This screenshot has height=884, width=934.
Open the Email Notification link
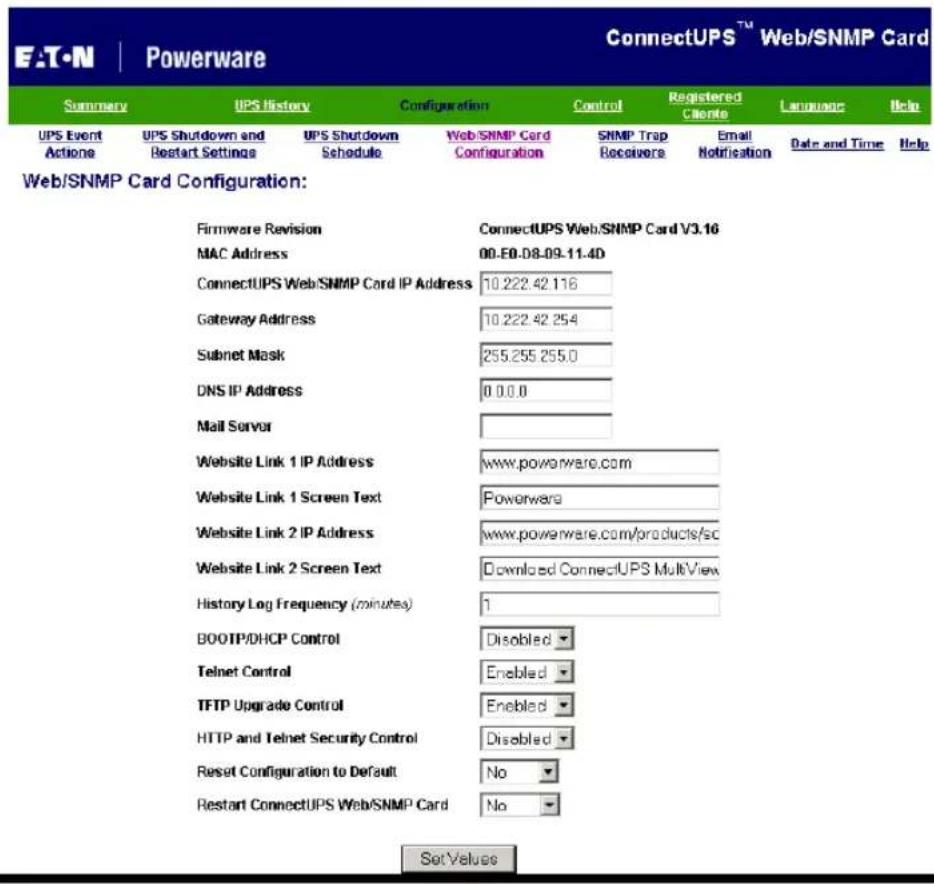pos(734,144)
